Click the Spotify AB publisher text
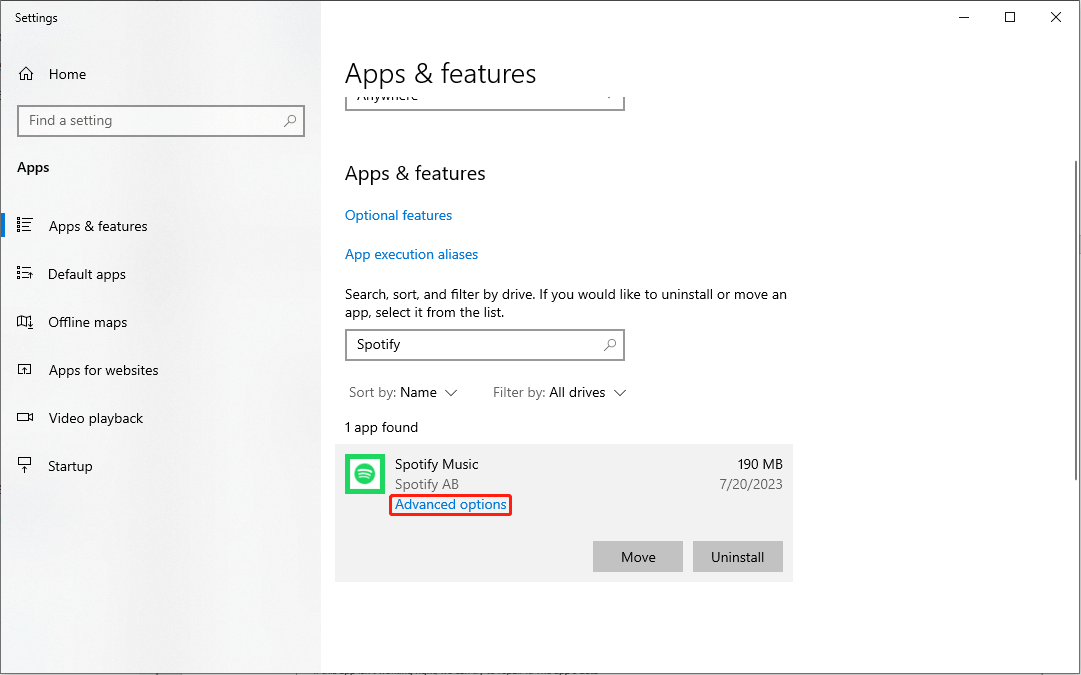The image size is (1081, 675). point(427,484)
